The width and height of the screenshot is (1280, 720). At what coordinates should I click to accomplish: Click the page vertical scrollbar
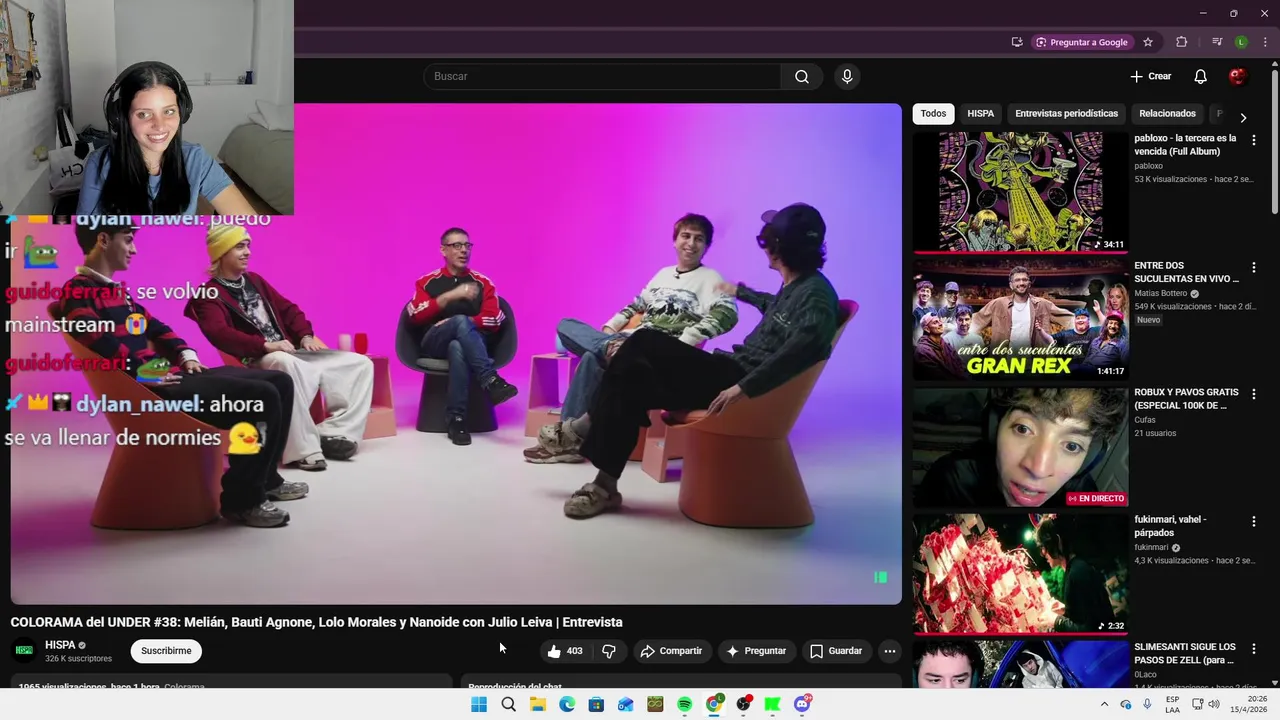coord(1274,140)
